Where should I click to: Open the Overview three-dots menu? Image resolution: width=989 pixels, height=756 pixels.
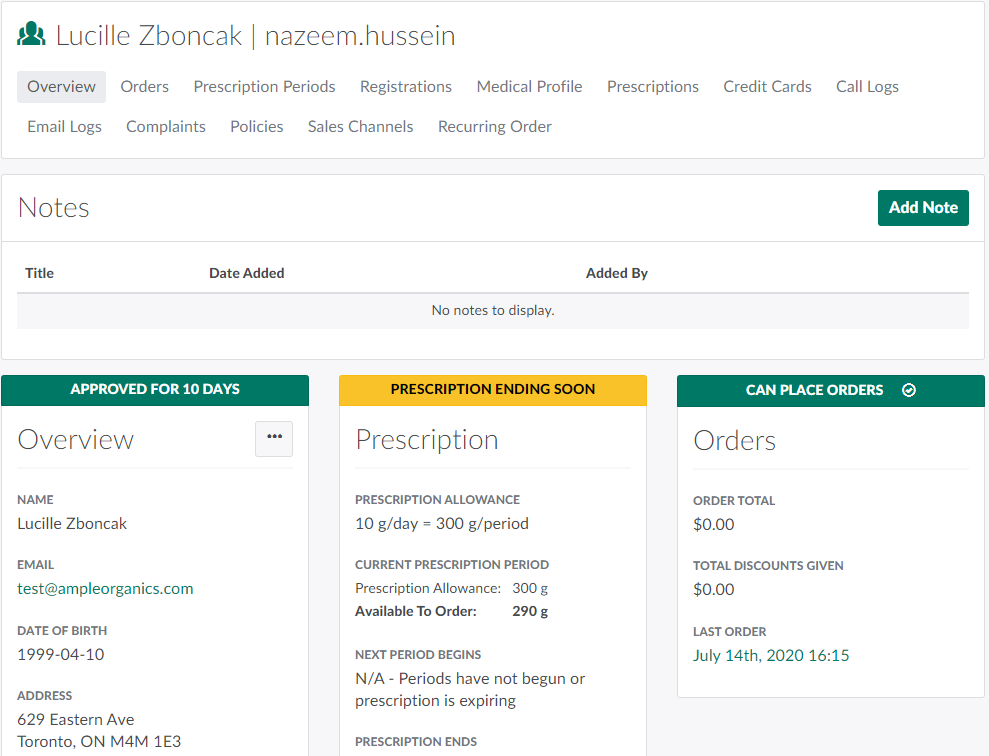click(274, 438)
